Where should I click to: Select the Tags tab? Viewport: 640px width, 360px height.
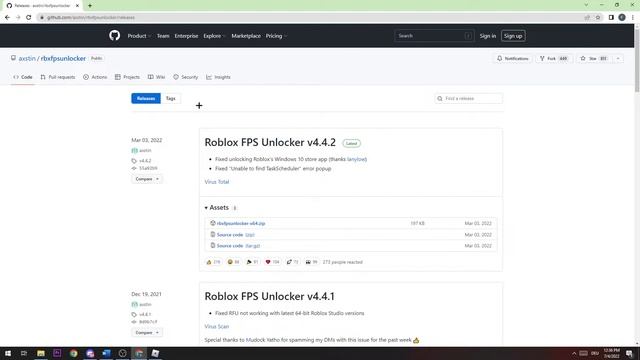(171, 98)
